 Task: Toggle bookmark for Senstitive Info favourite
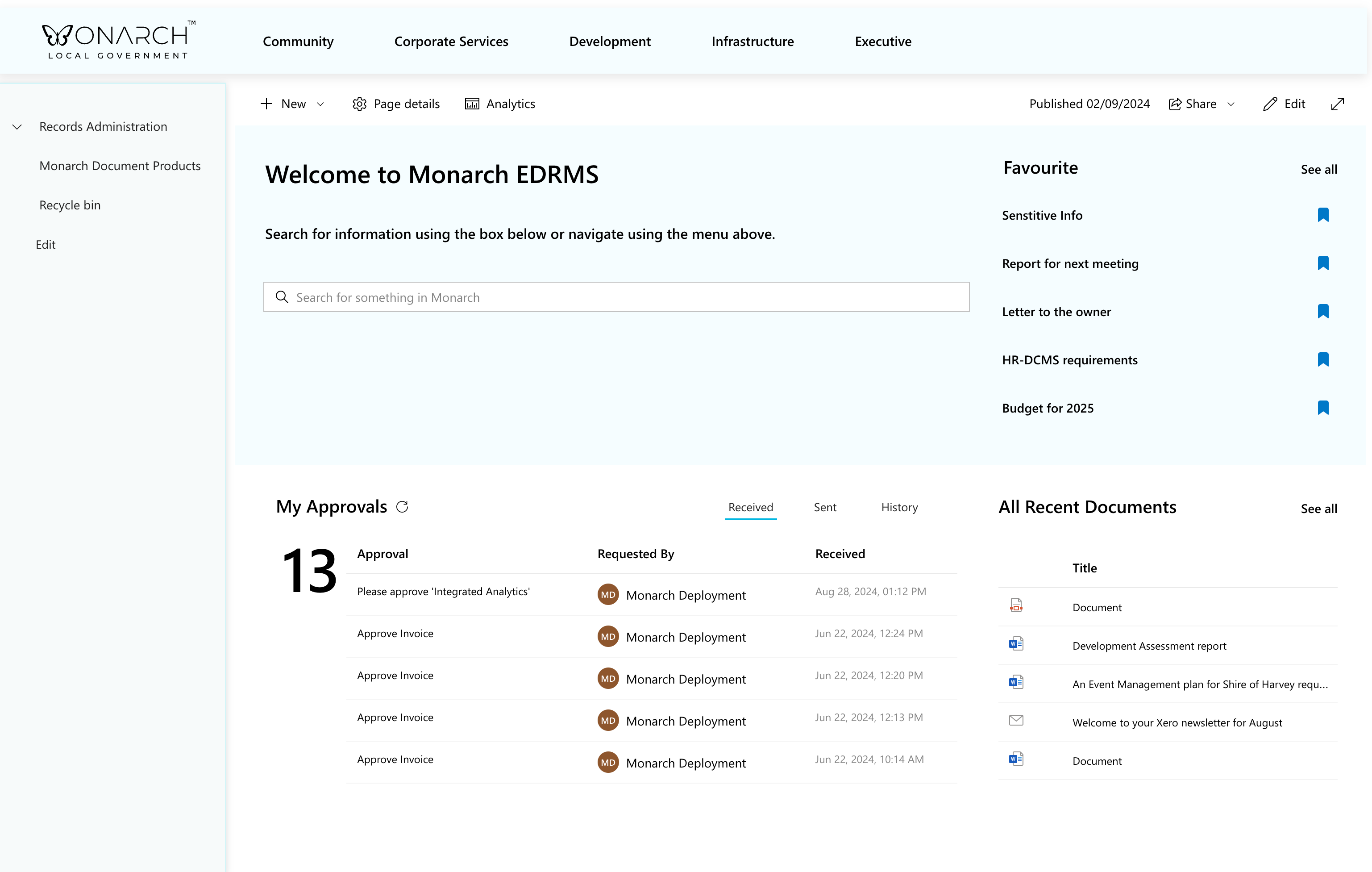(1323, 215)
